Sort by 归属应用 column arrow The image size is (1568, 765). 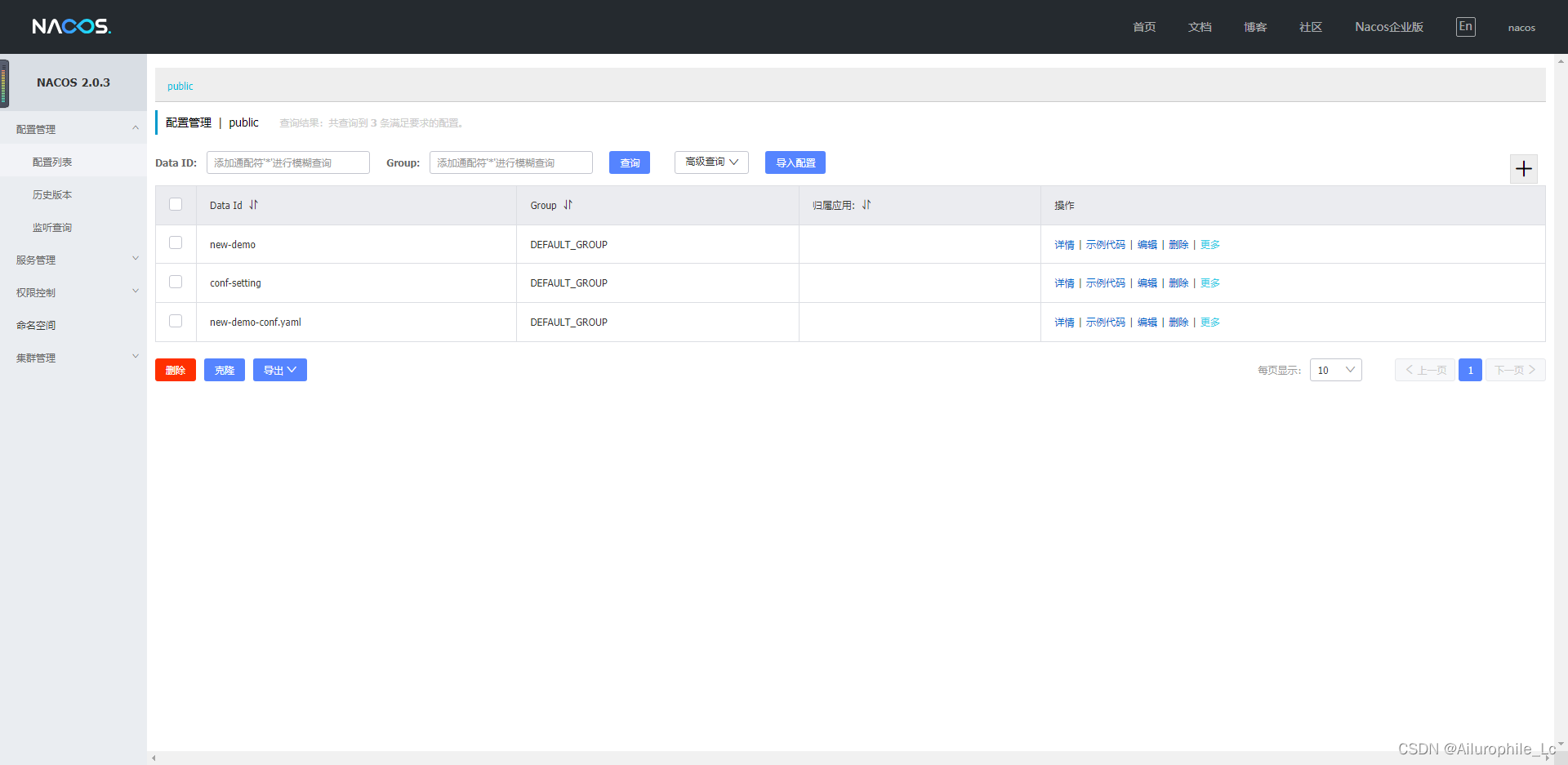click(x=866, y=205)
